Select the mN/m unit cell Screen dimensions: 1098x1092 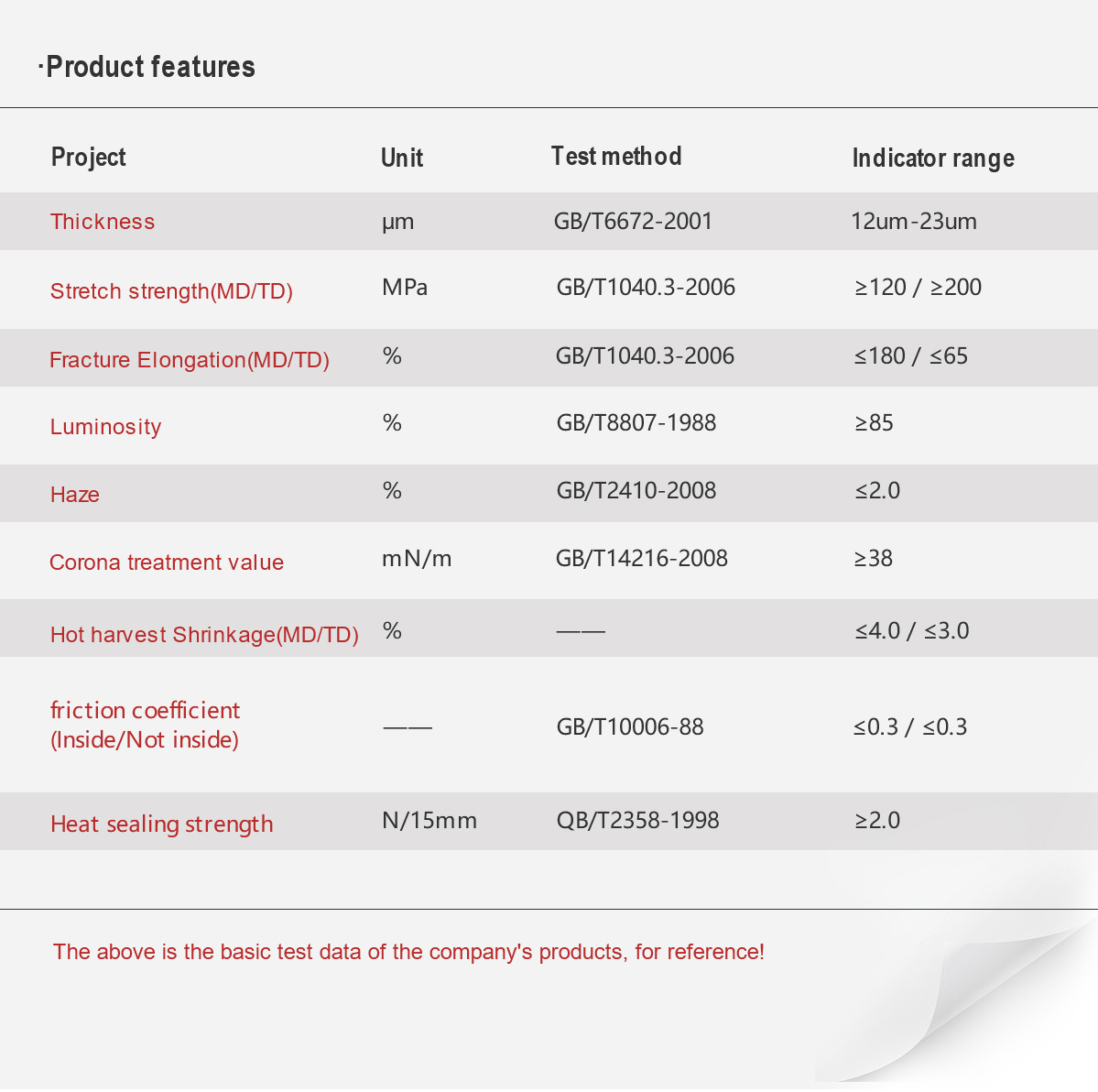point(417,558)
